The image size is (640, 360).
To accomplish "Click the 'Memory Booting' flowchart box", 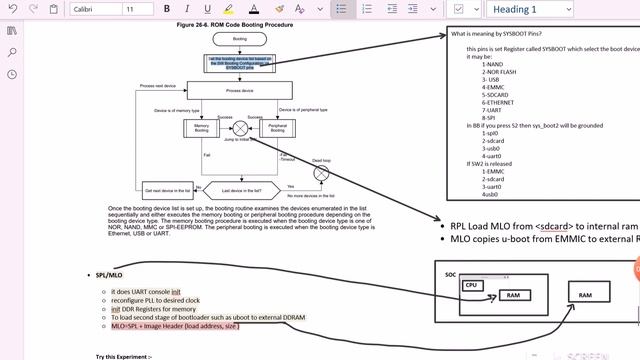I will [201, 128].
